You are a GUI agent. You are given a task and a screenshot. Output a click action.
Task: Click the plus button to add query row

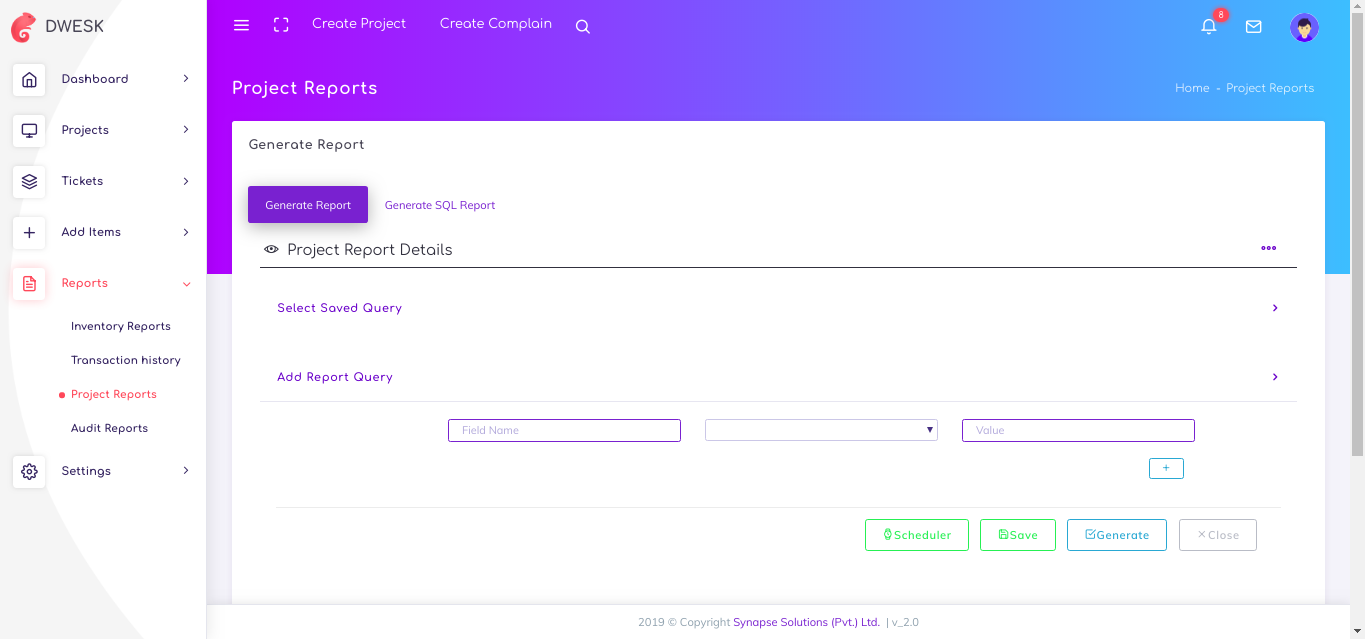pos(1166,468)
